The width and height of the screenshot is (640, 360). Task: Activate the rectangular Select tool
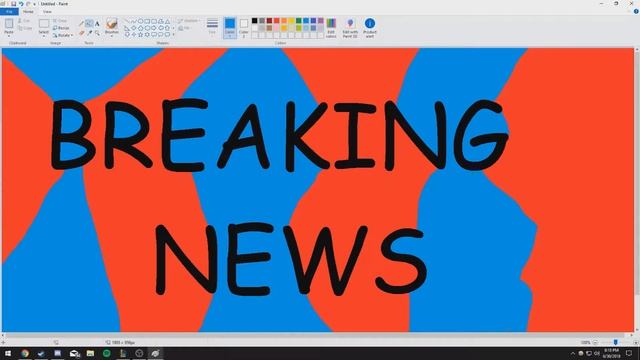pyautogui.click(x=44, y=23)
